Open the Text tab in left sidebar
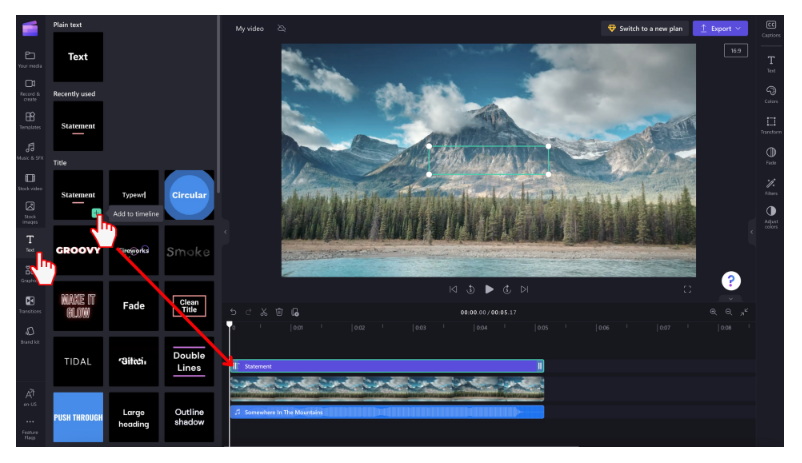802x463 pixels. pos(30,242)
